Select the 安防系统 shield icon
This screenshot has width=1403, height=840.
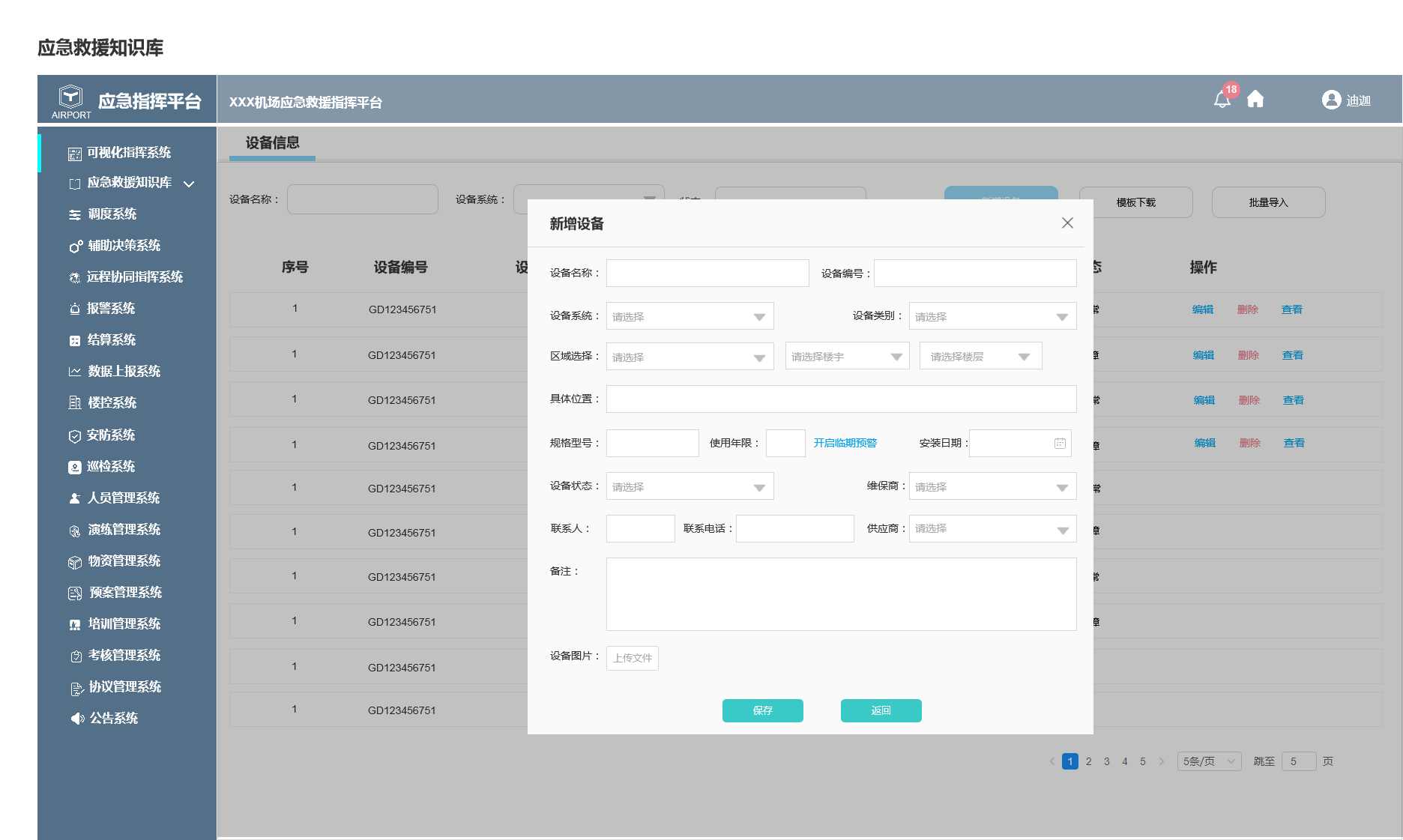(x=75, y=436)
